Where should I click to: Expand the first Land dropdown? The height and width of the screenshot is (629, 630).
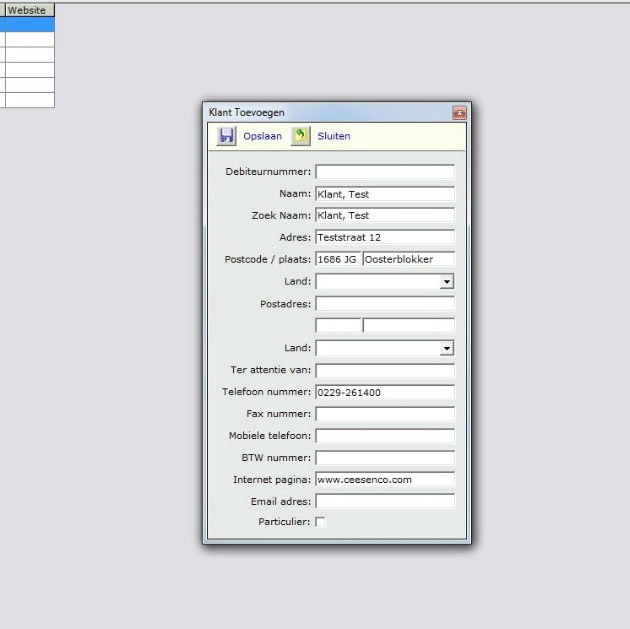(446, 283)
